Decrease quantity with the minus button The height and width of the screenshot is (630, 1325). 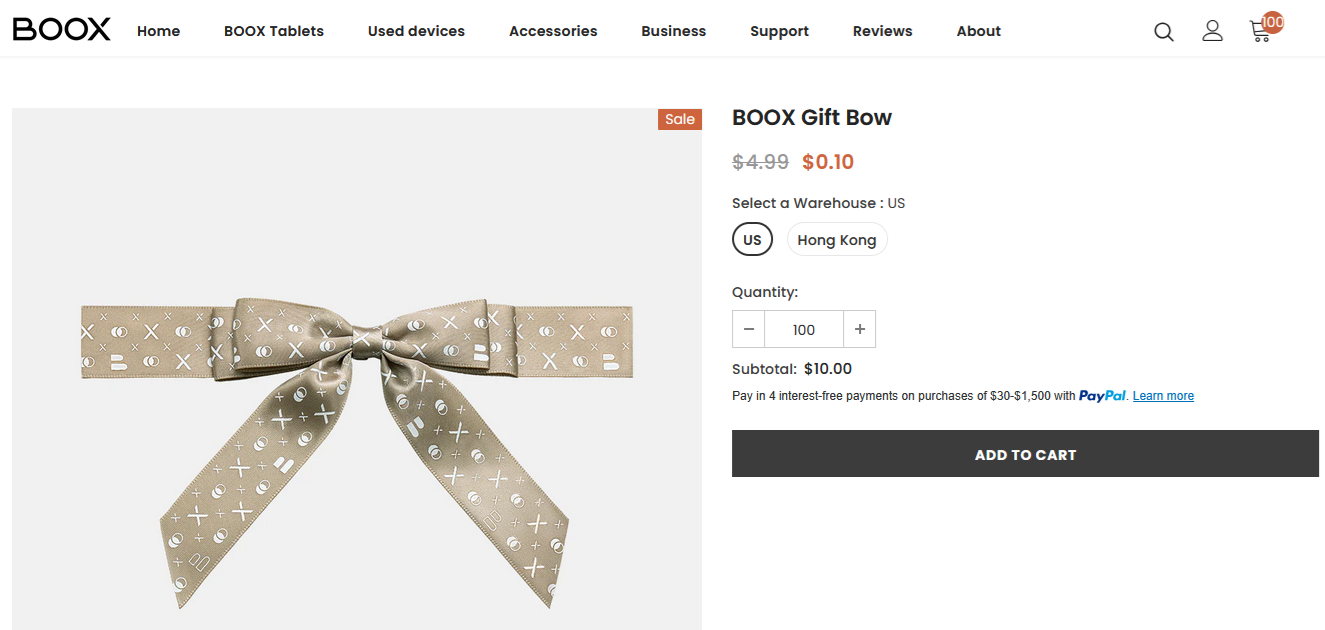749,329
